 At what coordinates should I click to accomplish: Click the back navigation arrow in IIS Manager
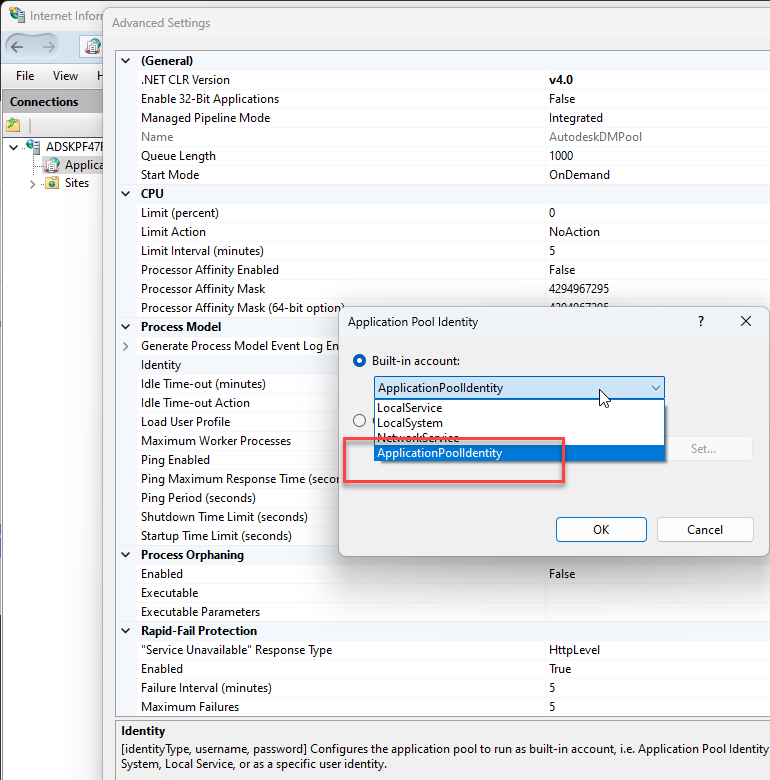click(x=17, y=47)
